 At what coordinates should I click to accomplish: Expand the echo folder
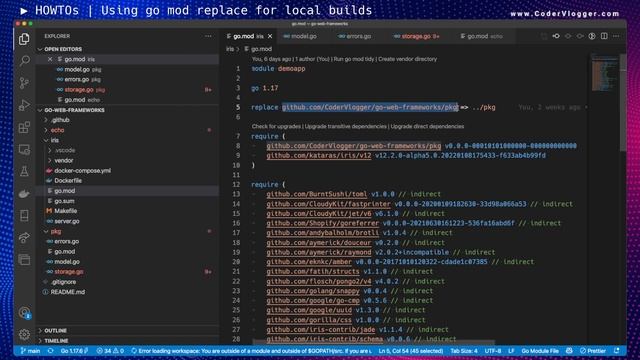click(x=57, y=130)
